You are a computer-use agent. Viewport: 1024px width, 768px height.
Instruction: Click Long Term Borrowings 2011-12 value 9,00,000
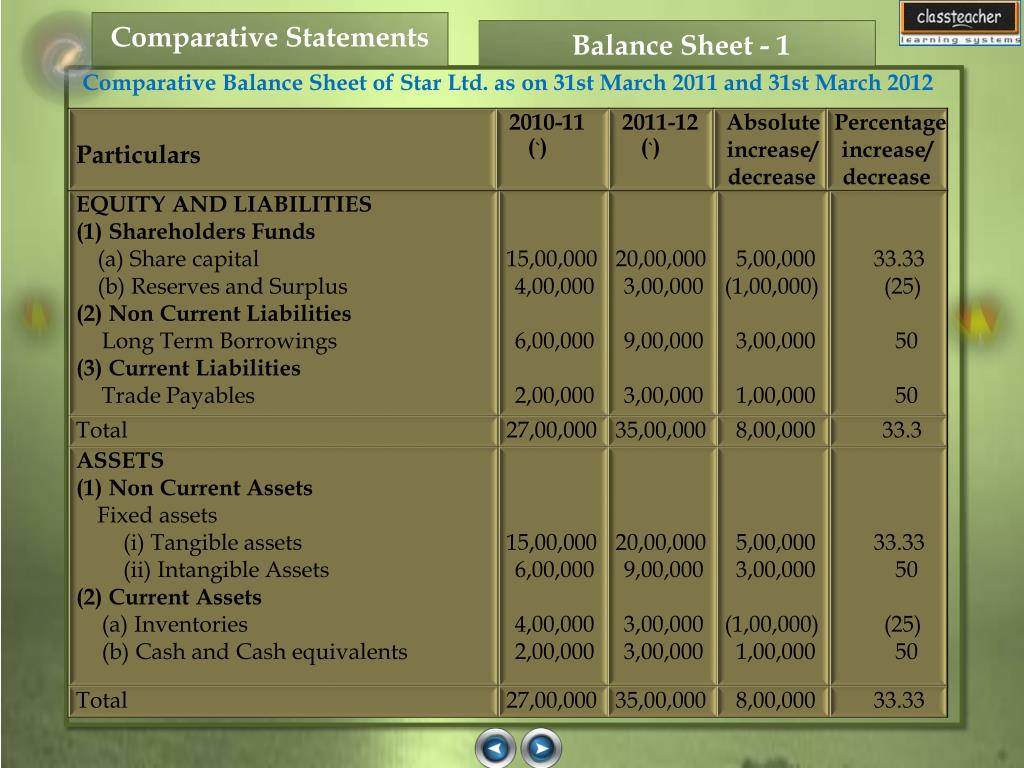(x=663, y=341)
